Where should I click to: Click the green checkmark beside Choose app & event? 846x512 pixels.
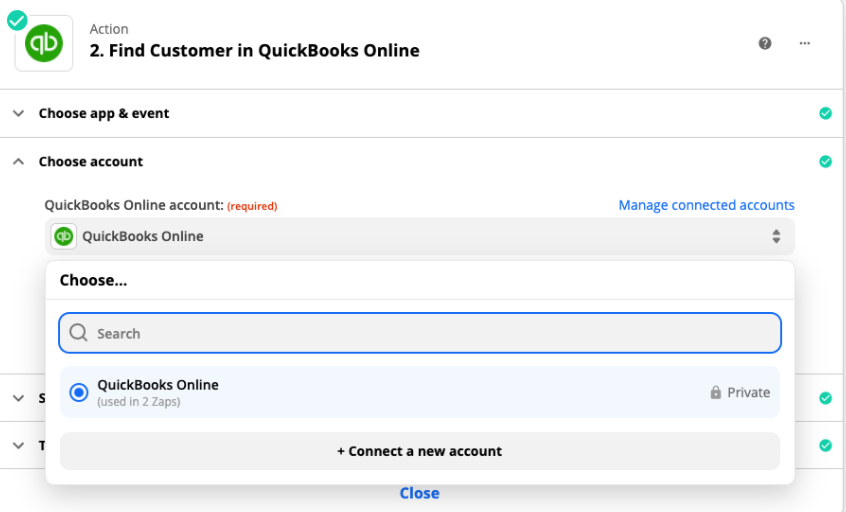pos(825,113)
